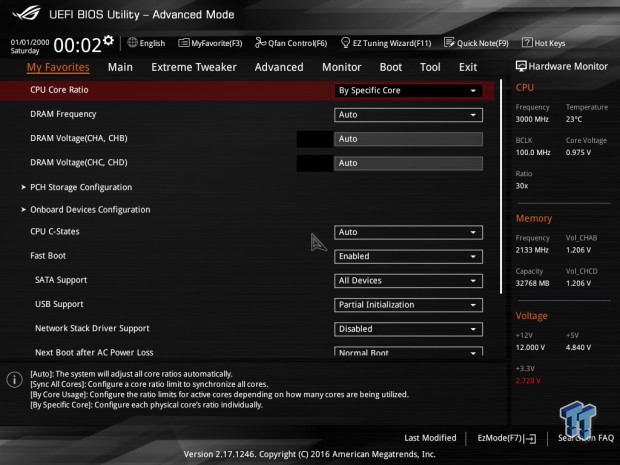Click the EzMode exit arrow icon
The width and height of the screenshot is (620, 465).
531,439
